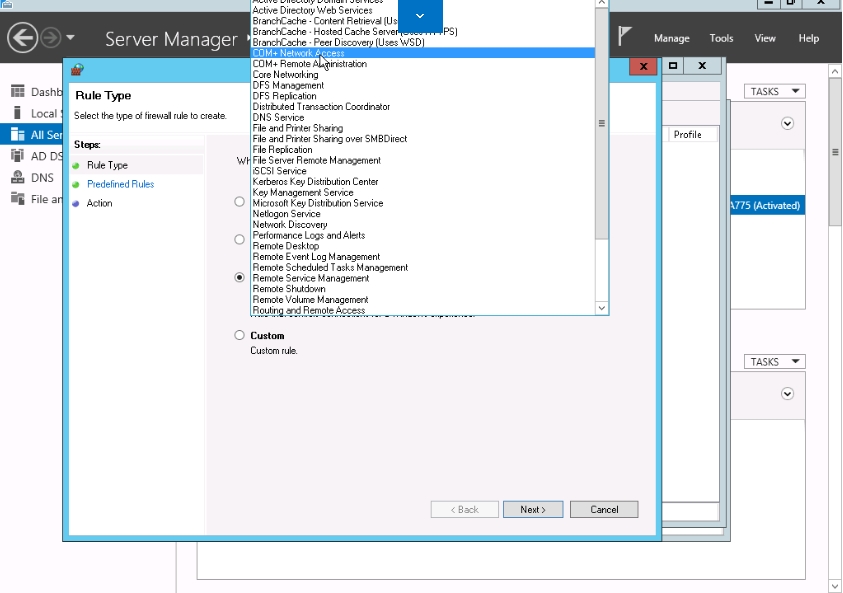This screenshot has width=843, height=593.
Task: Click the currently selected rule type radio button
Action: pyautogui.click(x=239, y=278)
